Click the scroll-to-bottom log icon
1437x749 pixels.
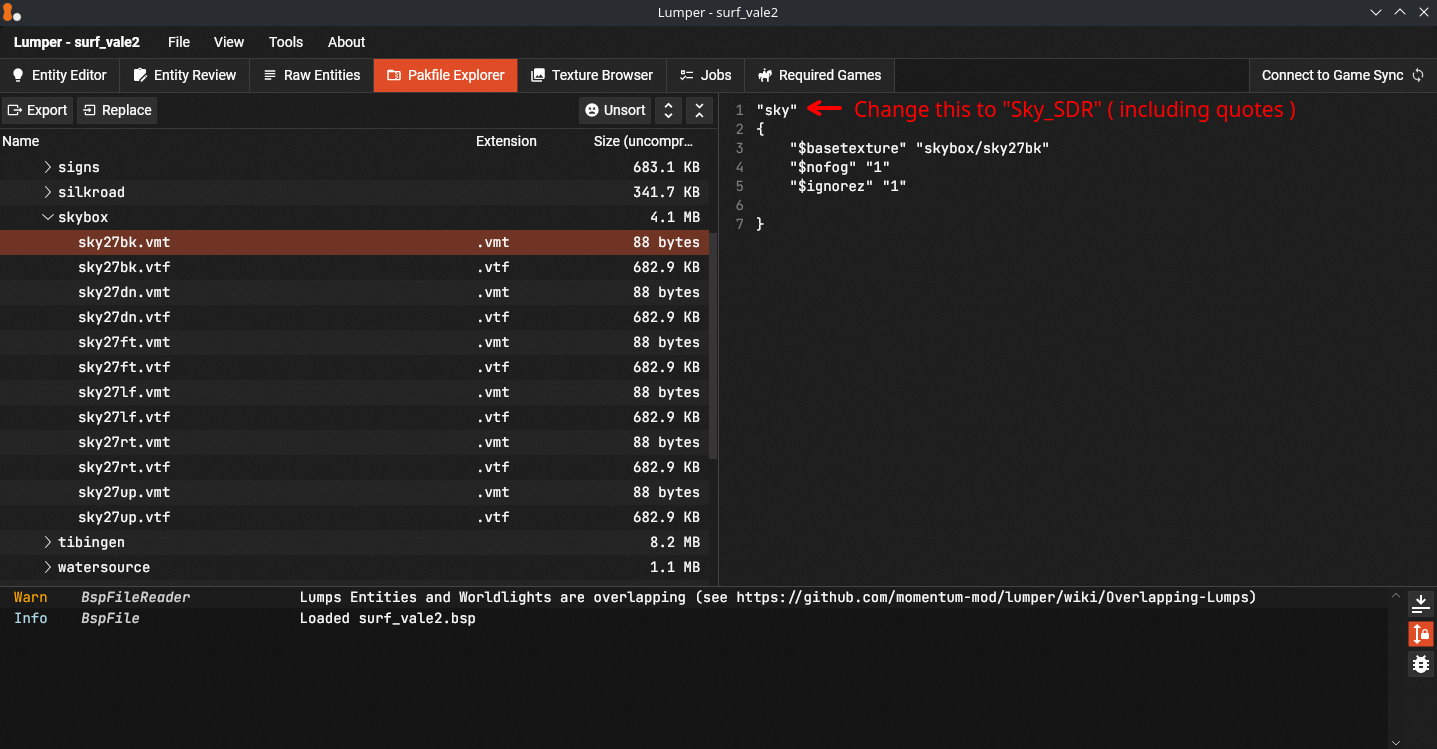(x=1420, y=603)
